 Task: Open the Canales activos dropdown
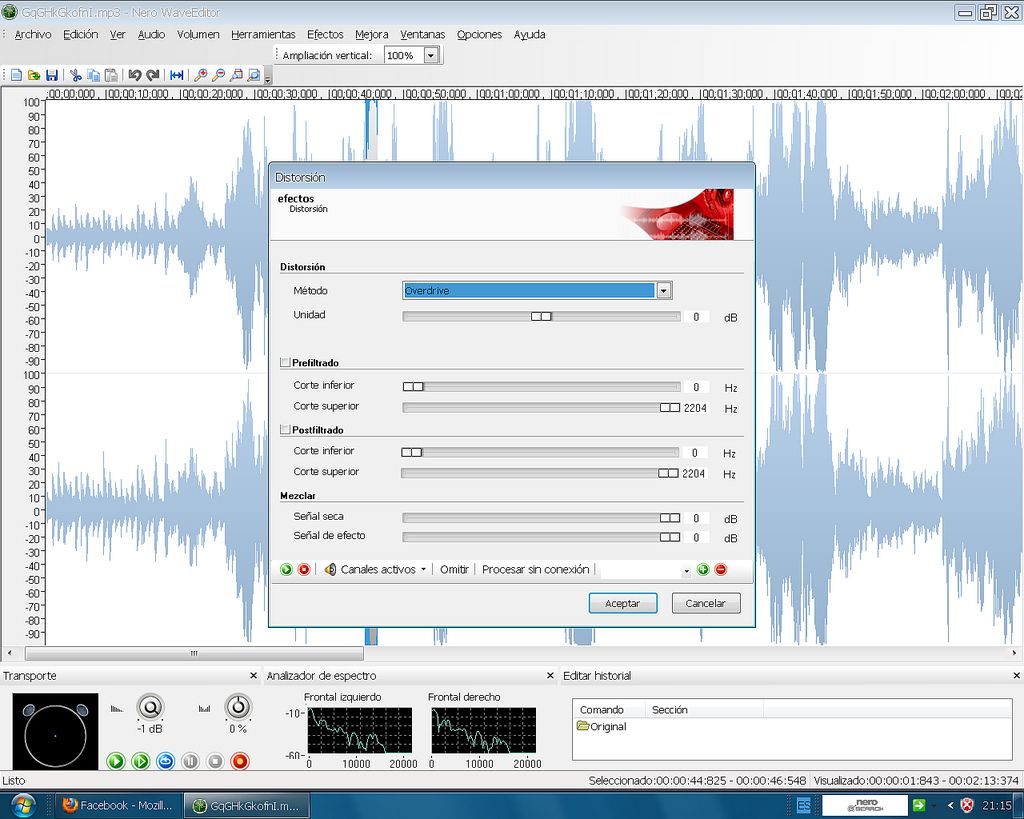pos(383,570)
